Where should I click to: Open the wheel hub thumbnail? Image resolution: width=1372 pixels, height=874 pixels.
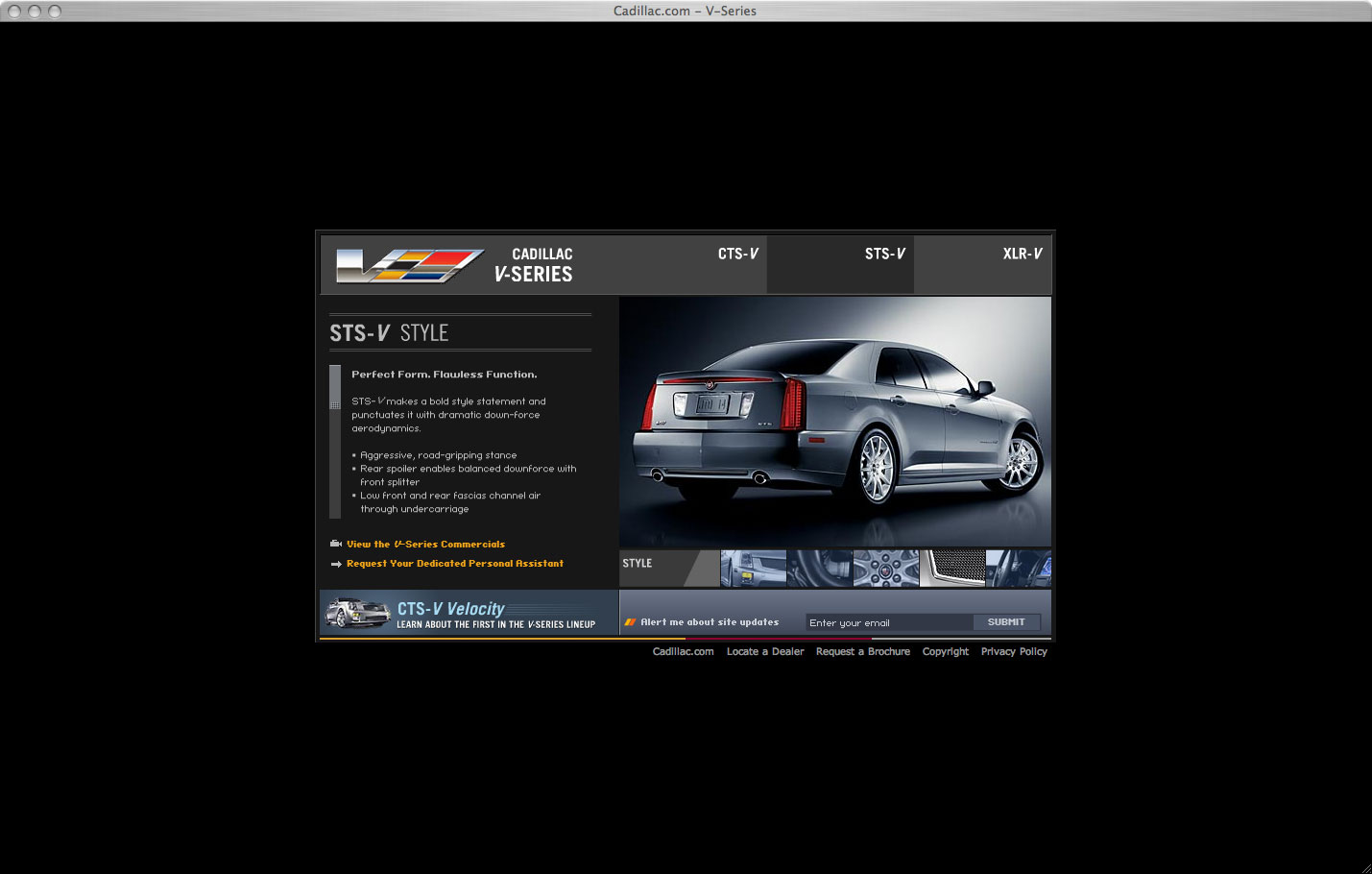[886, 568]
